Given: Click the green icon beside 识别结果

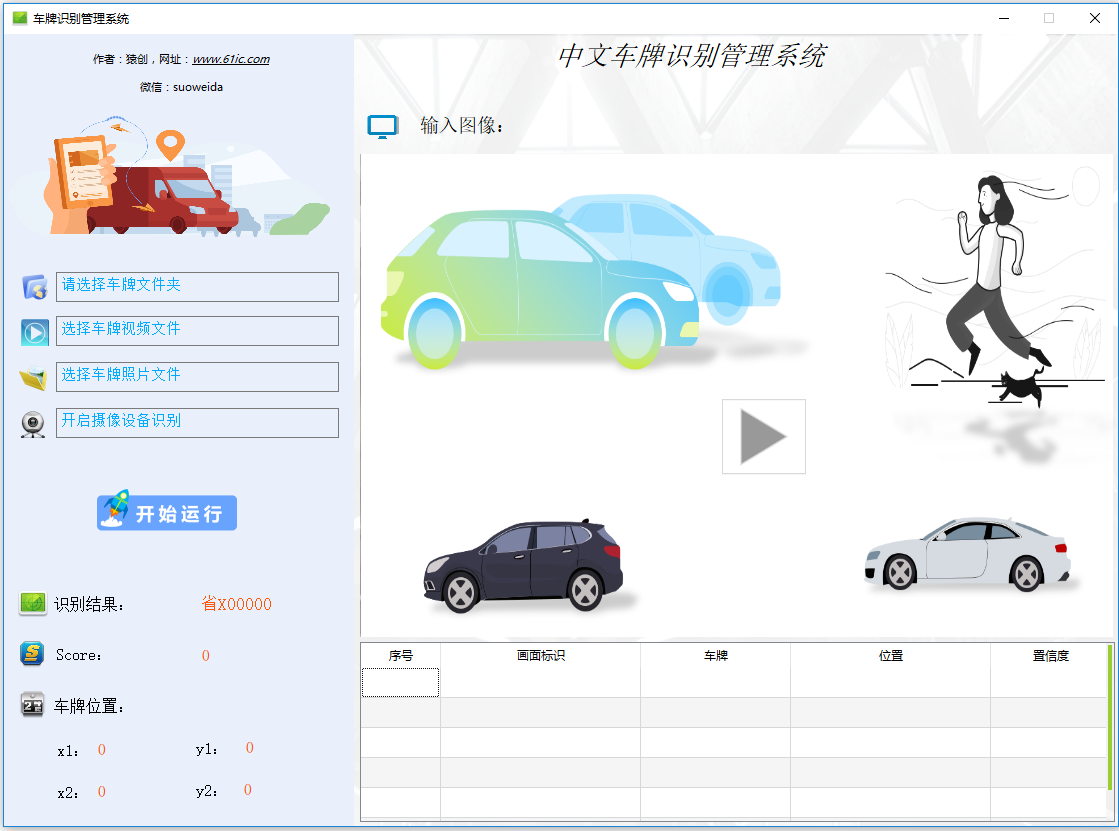Looking at the screenshot, I should click(x=33, y=604).
